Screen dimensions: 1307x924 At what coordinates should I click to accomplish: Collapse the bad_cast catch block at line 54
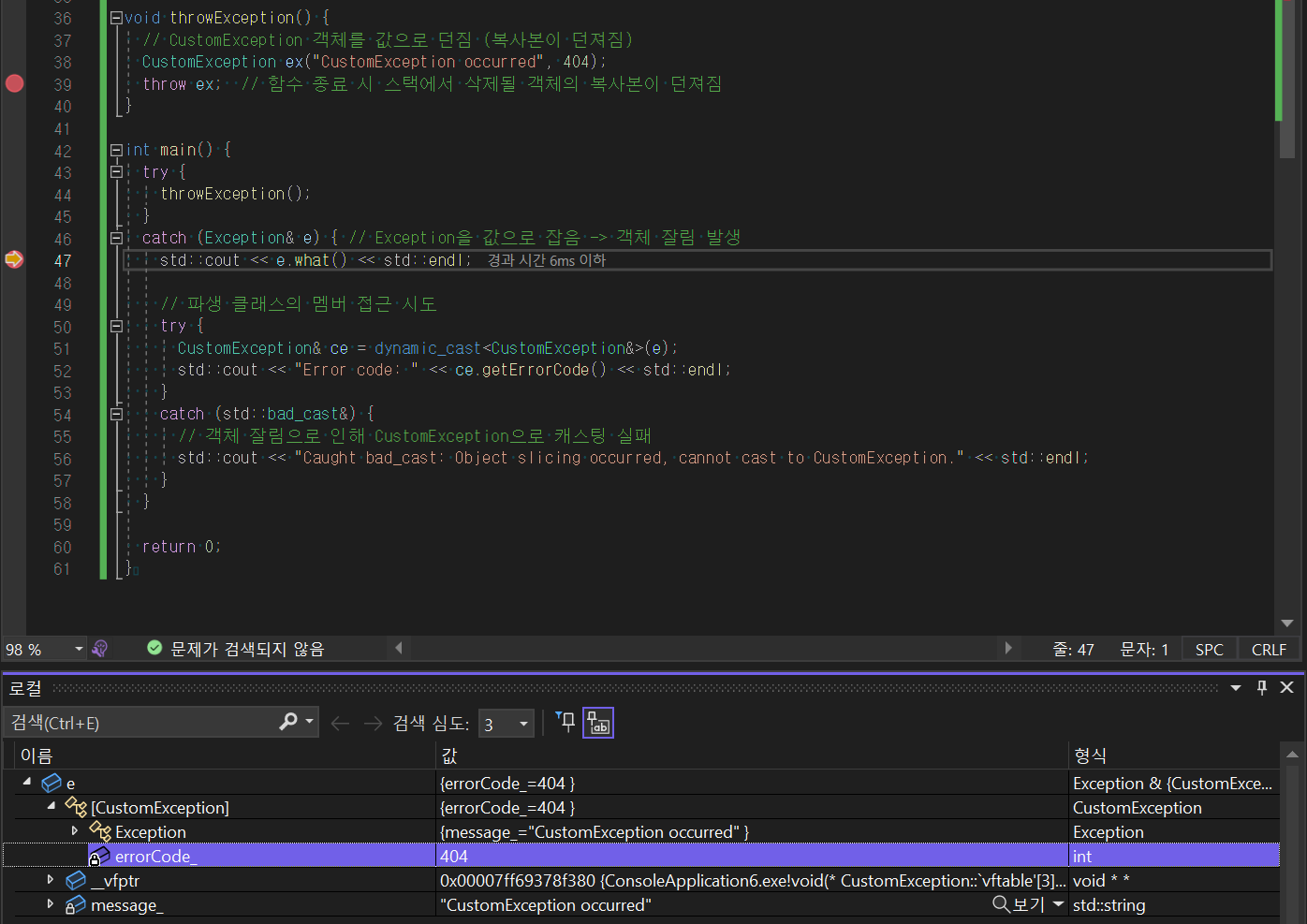pyautogui.click(x=116, y=414)
